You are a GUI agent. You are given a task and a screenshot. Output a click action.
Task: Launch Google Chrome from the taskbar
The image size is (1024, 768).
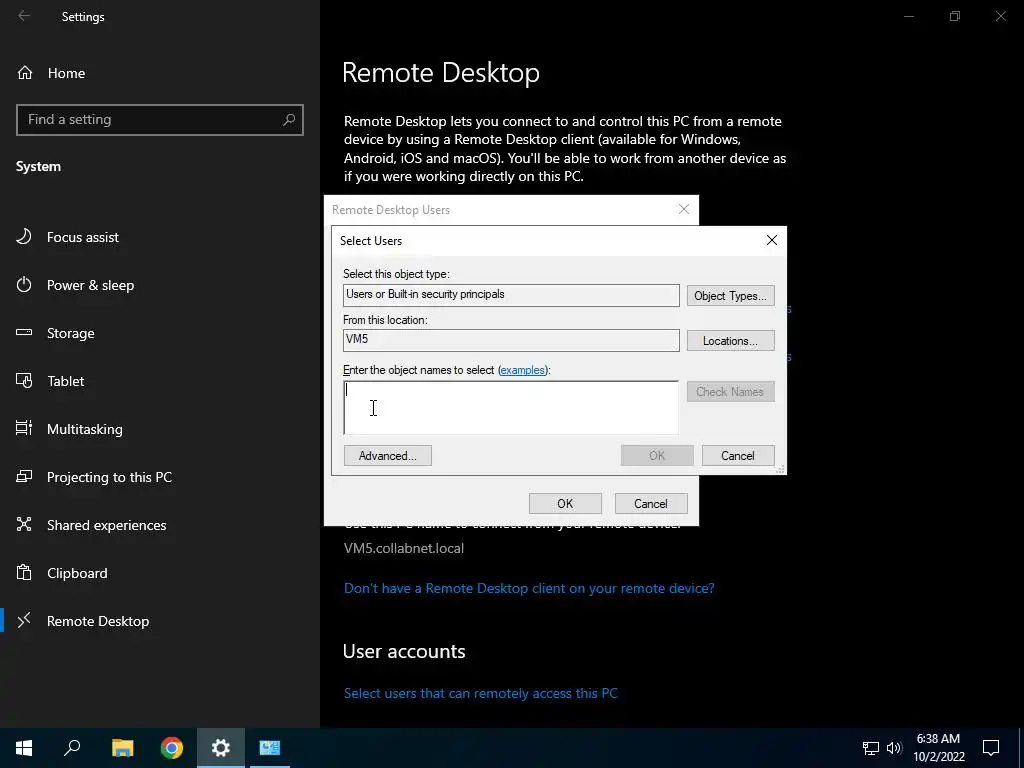point(172,748)
